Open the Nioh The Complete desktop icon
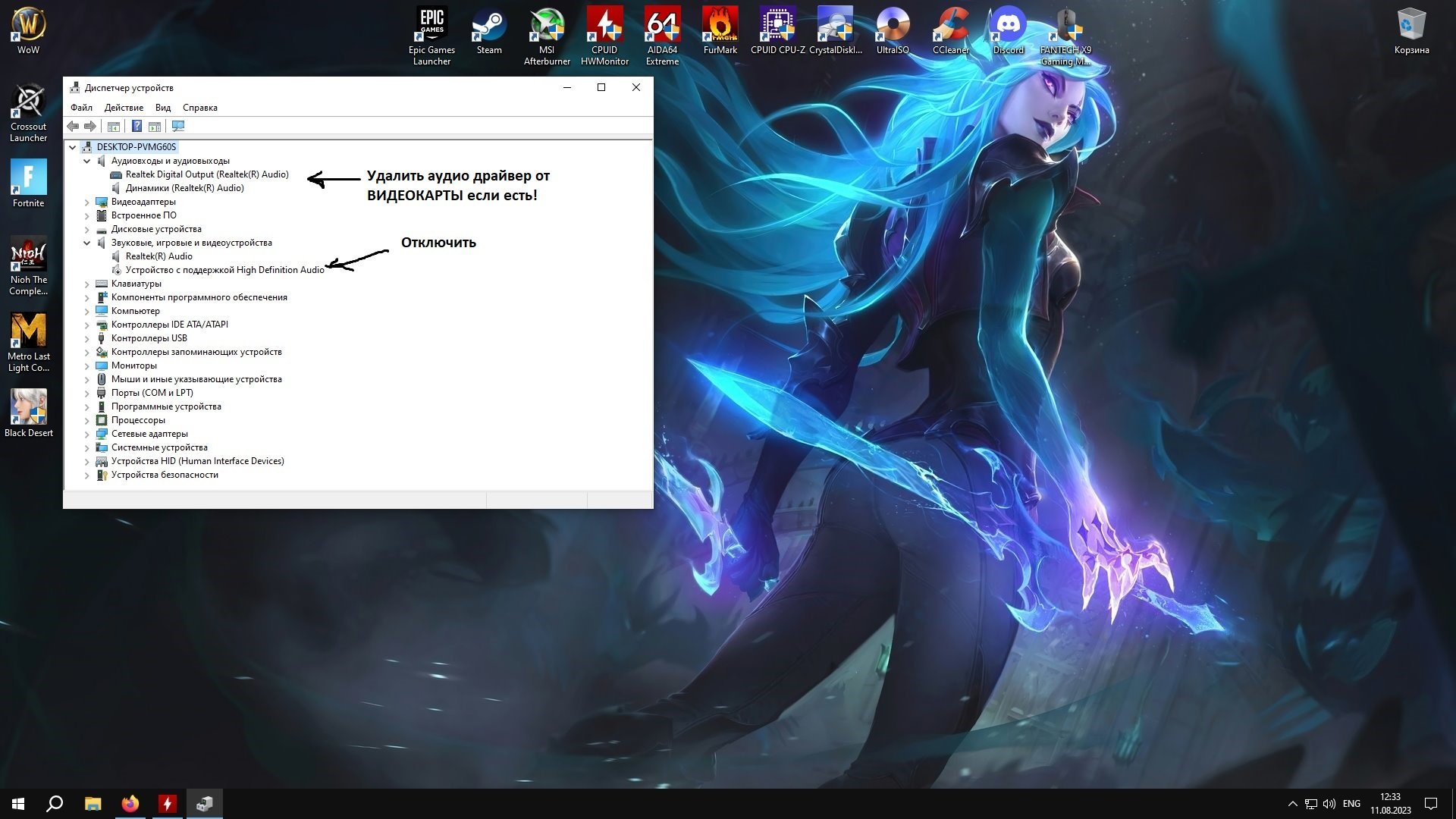Screen dimensions: 1456x819 28,265
